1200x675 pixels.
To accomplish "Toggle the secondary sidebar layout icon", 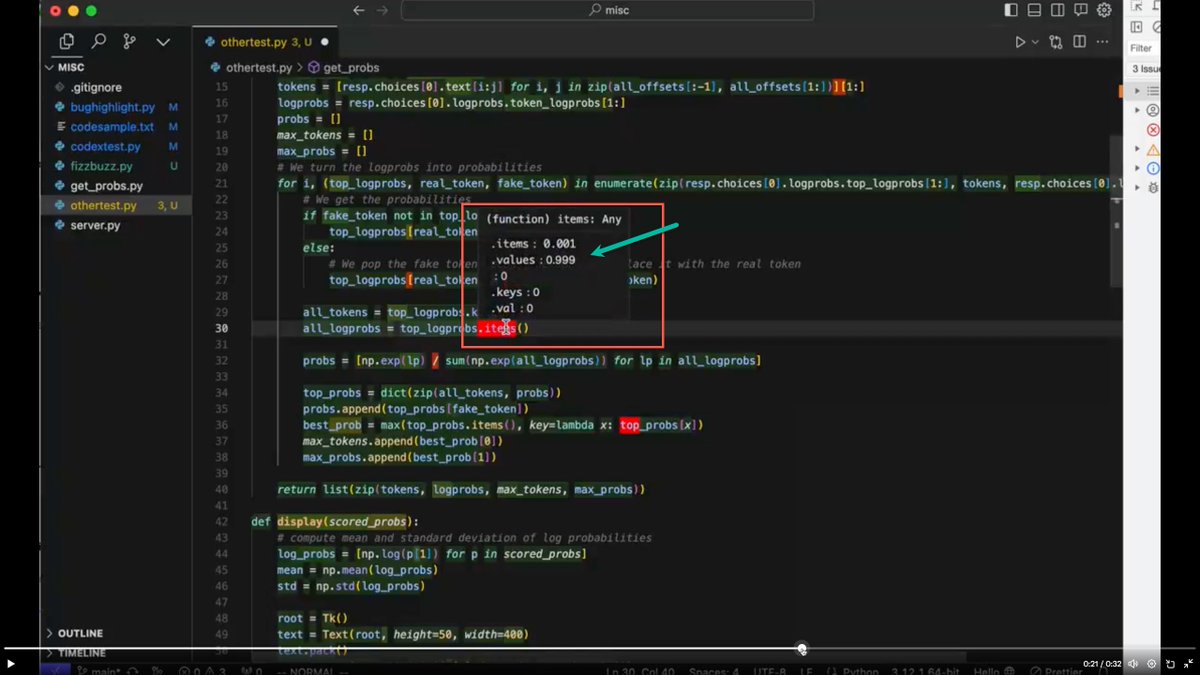I will (1057, 10).
